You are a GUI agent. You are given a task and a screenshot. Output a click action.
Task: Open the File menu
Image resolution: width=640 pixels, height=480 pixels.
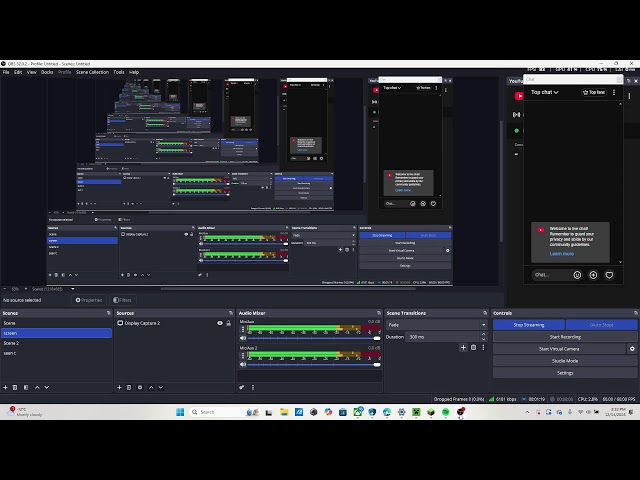6,72
